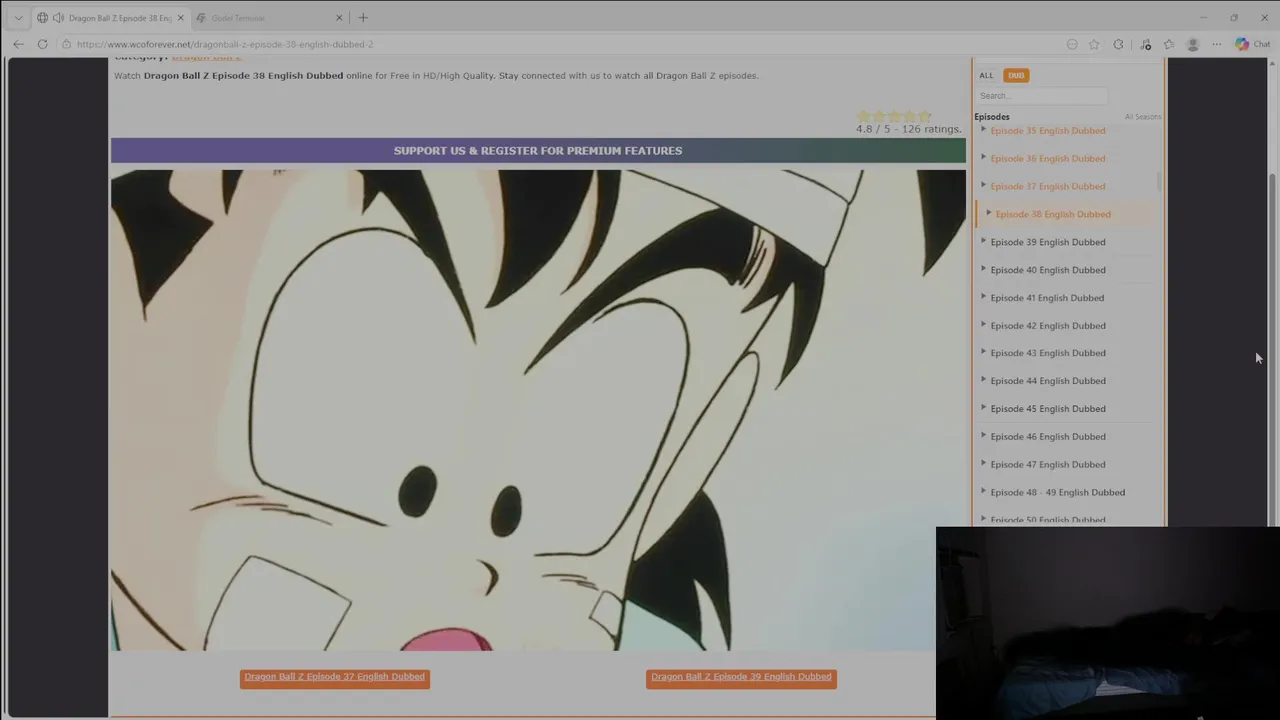Open the Settings and more ellipsis menu
This screenshot has height=720, width=1280.
click(1216, 44)
